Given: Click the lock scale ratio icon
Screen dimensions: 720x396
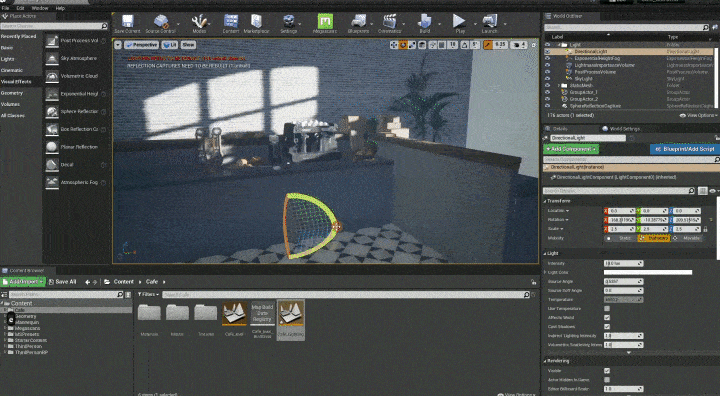Looking at the screenshot, I should [x=705, y=229].
